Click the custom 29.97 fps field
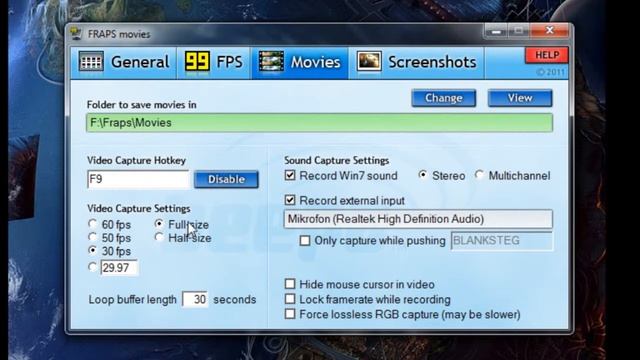Viewport: 640px width, 360px height. [119, 268]
